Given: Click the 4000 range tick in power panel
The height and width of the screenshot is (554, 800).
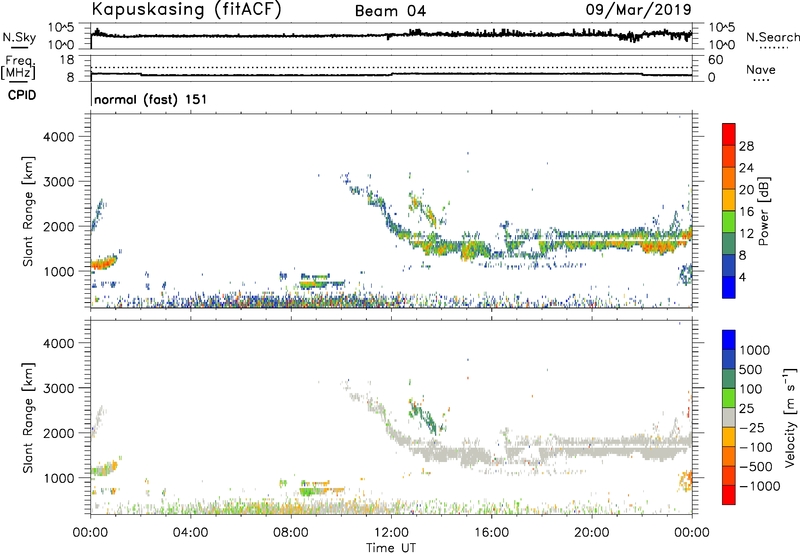Looking at the screenshot, I should pos(59,137).
